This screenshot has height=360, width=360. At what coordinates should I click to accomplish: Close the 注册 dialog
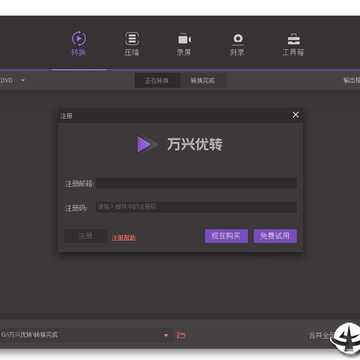tap(295, 115)
